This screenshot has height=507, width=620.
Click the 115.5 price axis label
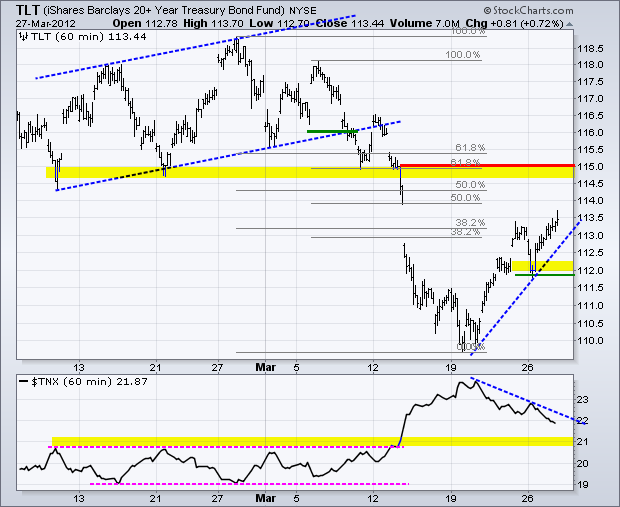coord(590,150)
